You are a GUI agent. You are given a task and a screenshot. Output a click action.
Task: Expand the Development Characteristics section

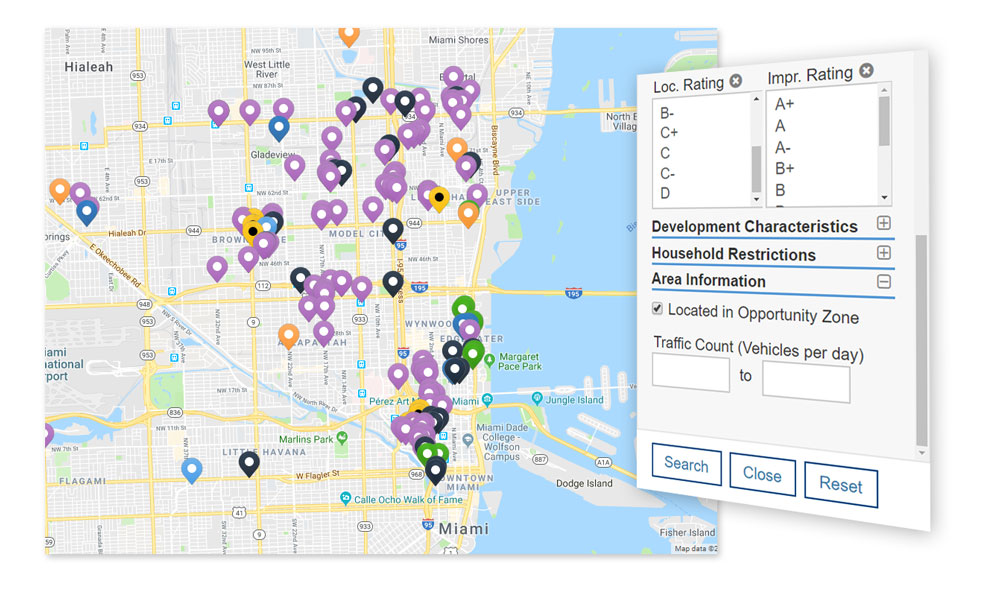pos(883,223)
